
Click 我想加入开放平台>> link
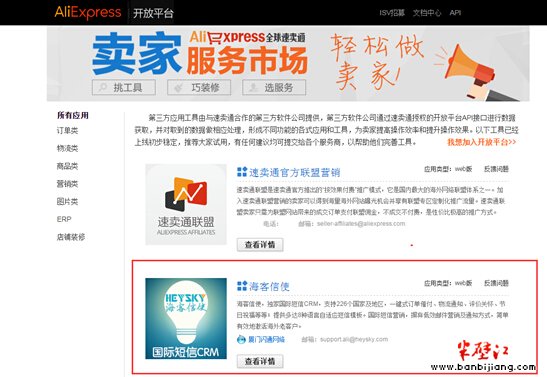pos(481,142)
